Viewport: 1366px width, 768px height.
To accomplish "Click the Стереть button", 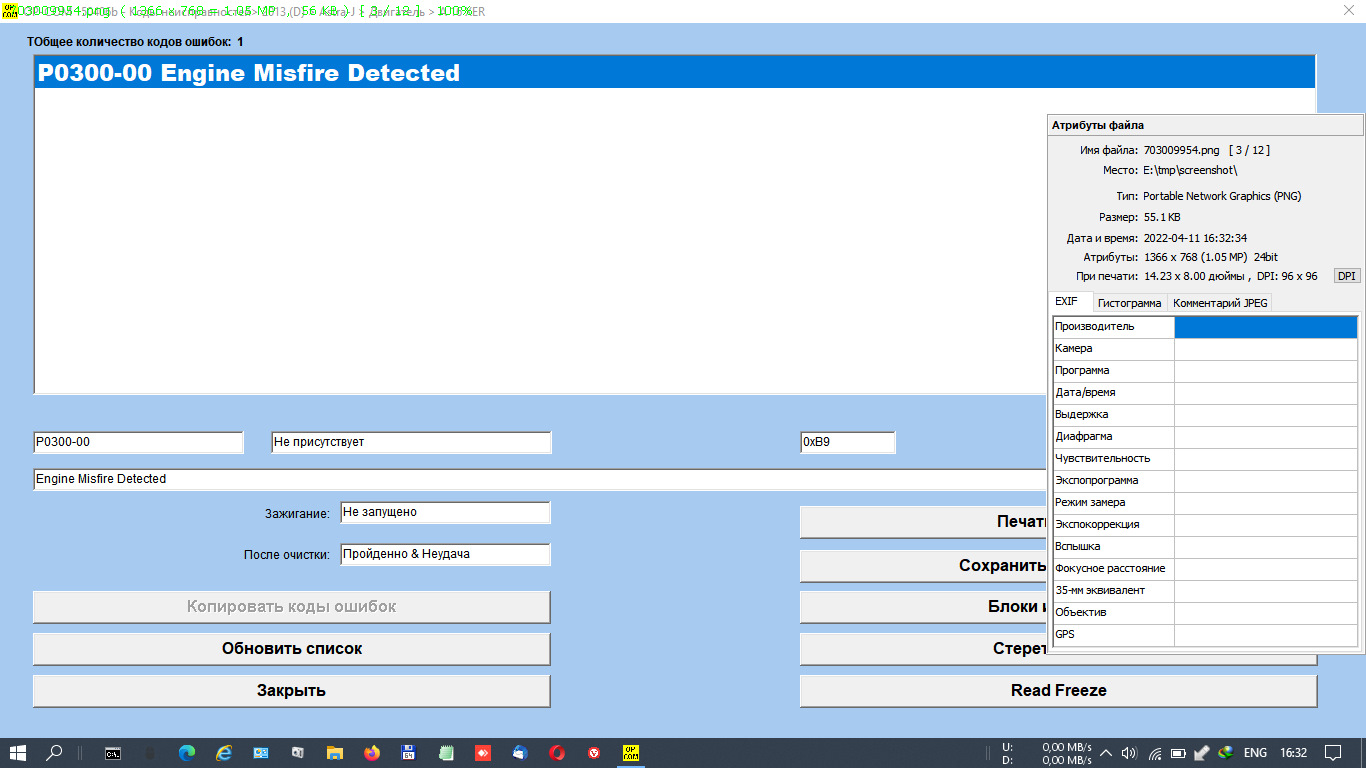I will 924,649.
